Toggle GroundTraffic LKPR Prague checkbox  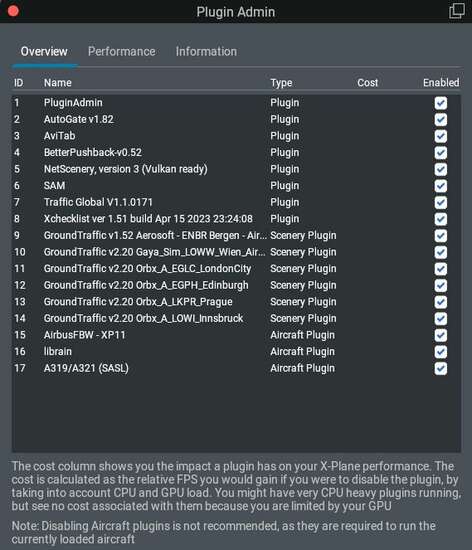[x=441, y=302]
